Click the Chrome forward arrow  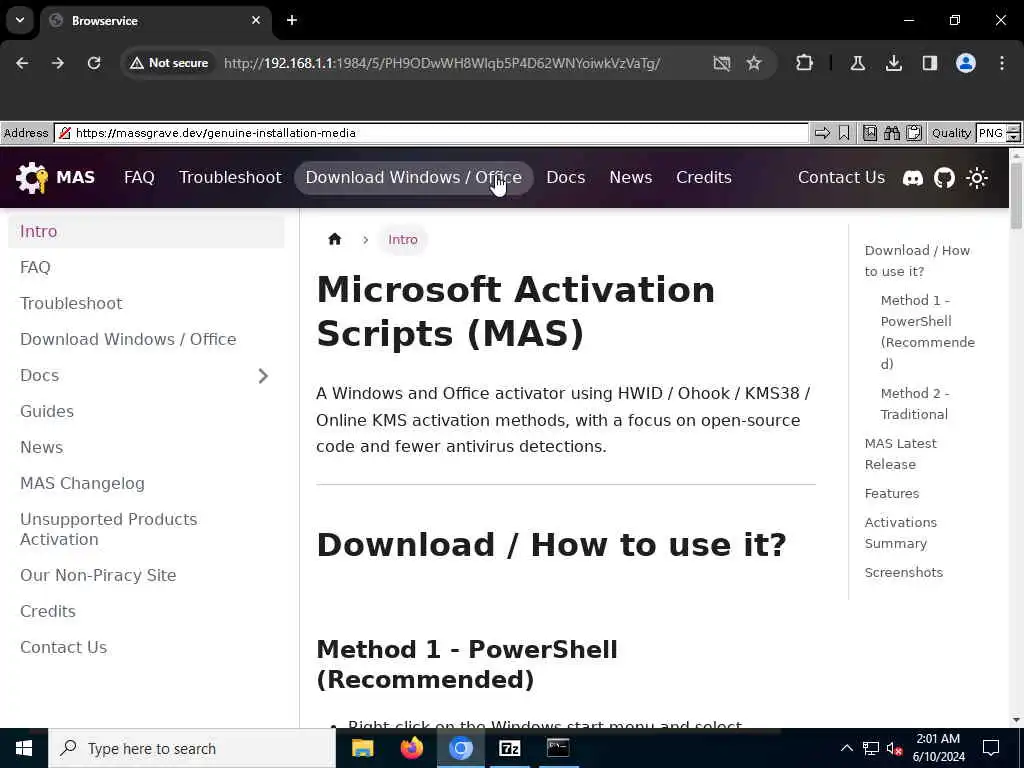tap(58, 63)
